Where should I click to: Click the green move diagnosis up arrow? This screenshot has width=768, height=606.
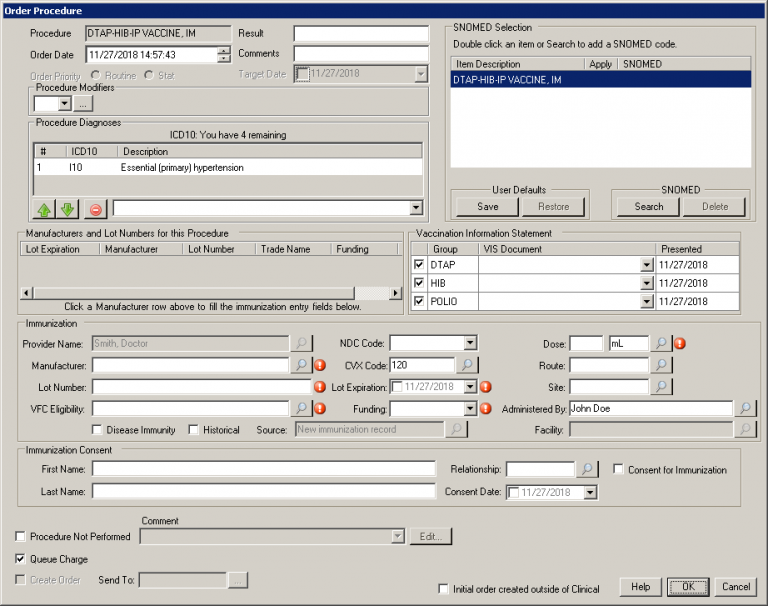click(45, 209)
